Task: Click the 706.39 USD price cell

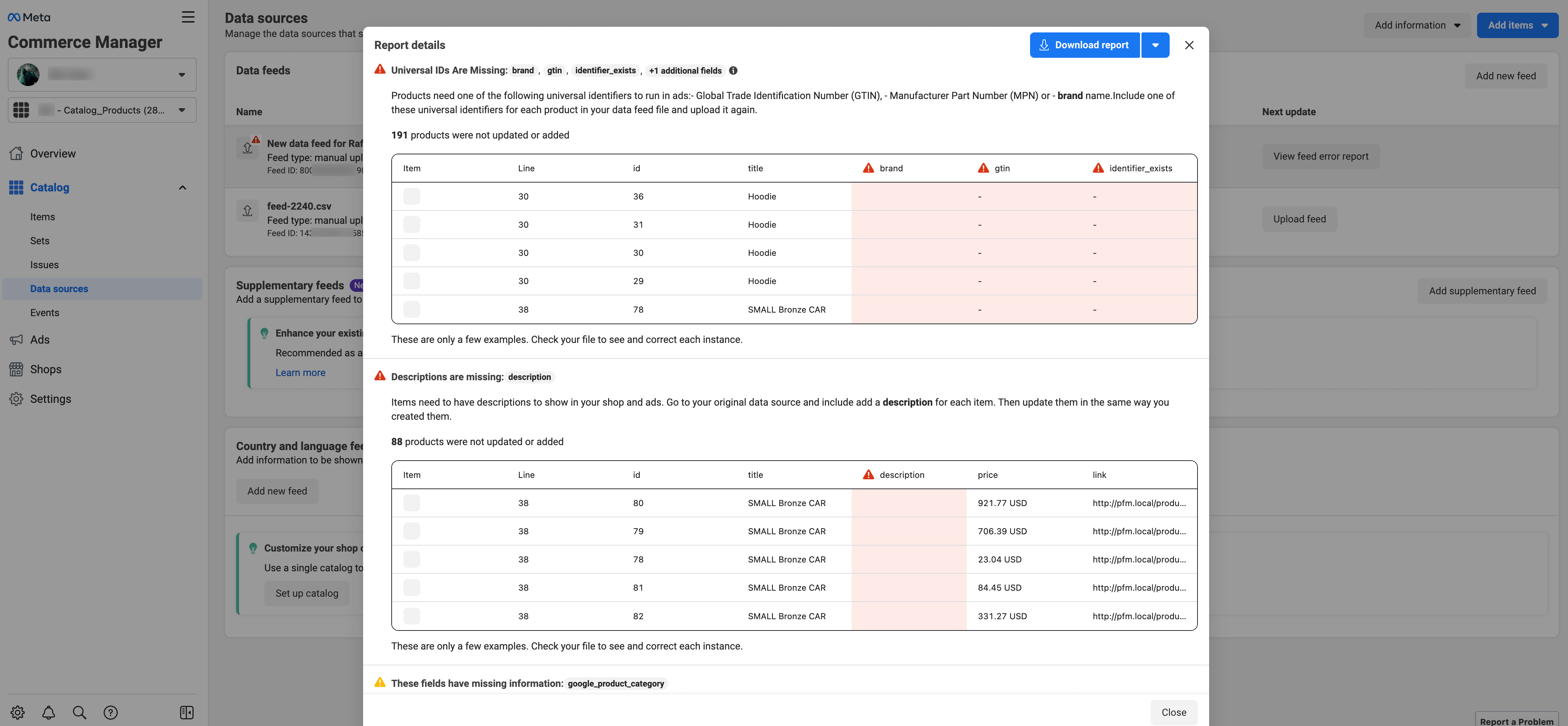Action: click(1002, 531)
